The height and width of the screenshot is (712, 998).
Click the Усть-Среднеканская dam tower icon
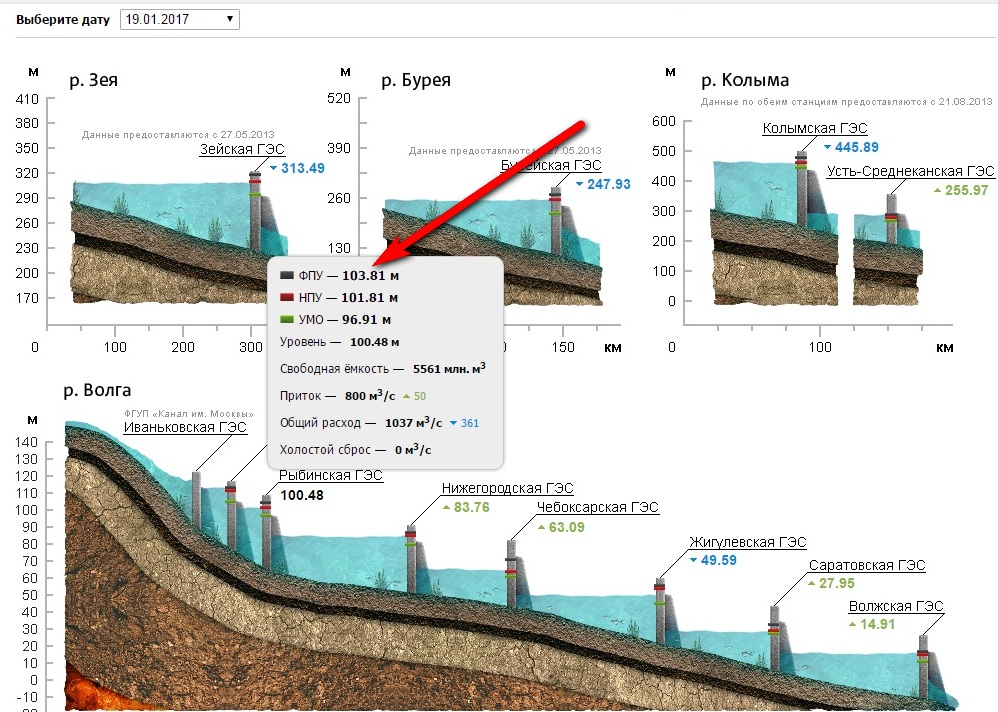pyautogui.click(x=891, y=218)
